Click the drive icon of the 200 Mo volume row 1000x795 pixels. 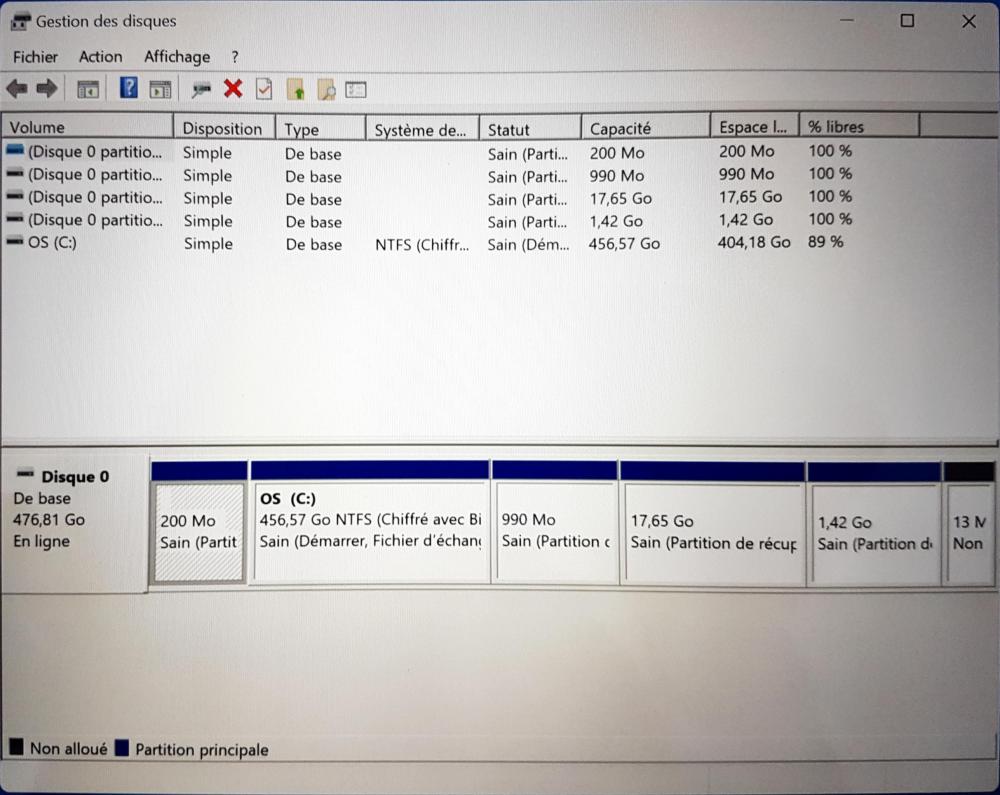coord(15,151)
